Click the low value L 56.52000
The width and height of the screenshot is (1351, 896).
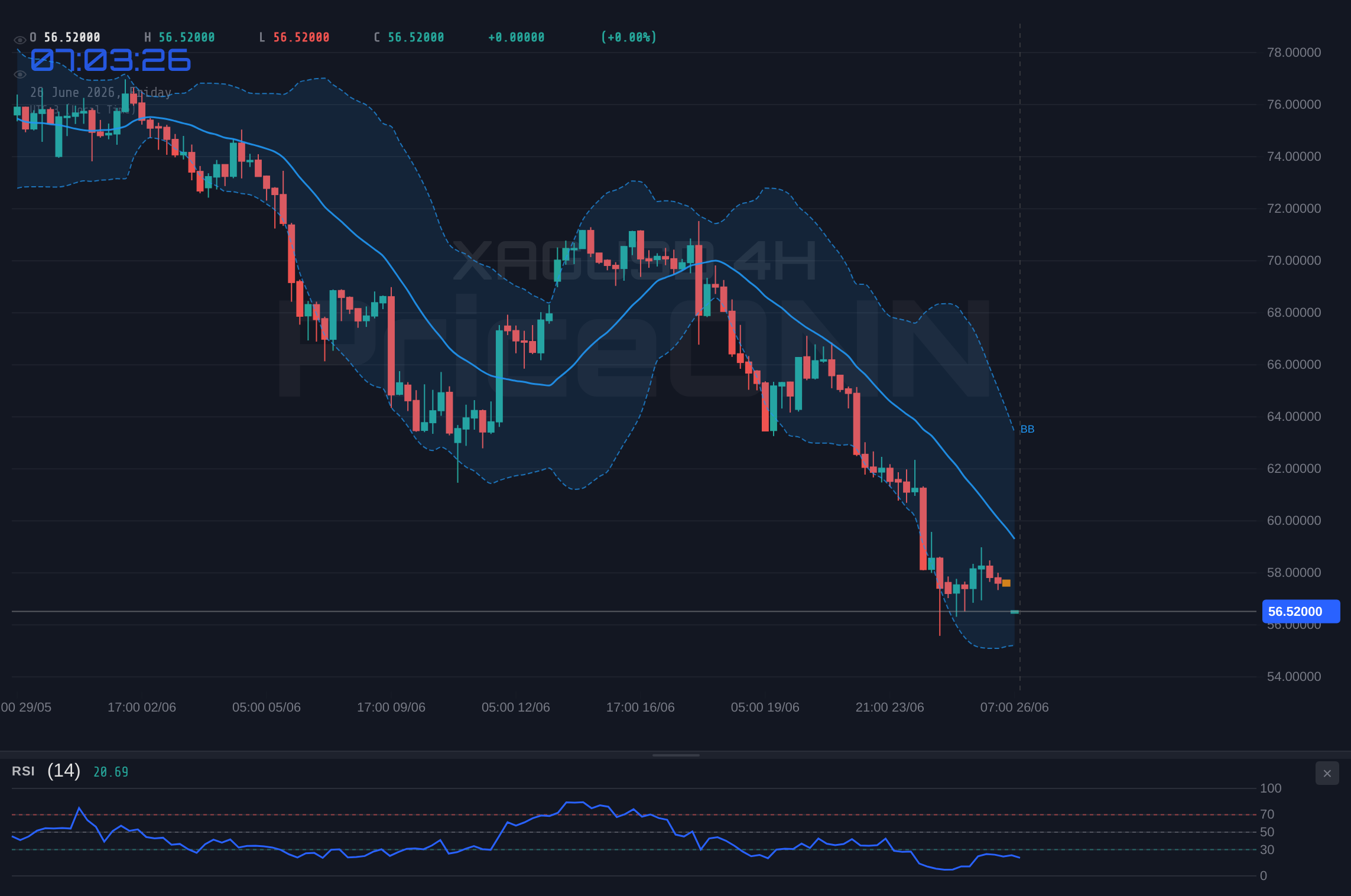pos(294,37)
